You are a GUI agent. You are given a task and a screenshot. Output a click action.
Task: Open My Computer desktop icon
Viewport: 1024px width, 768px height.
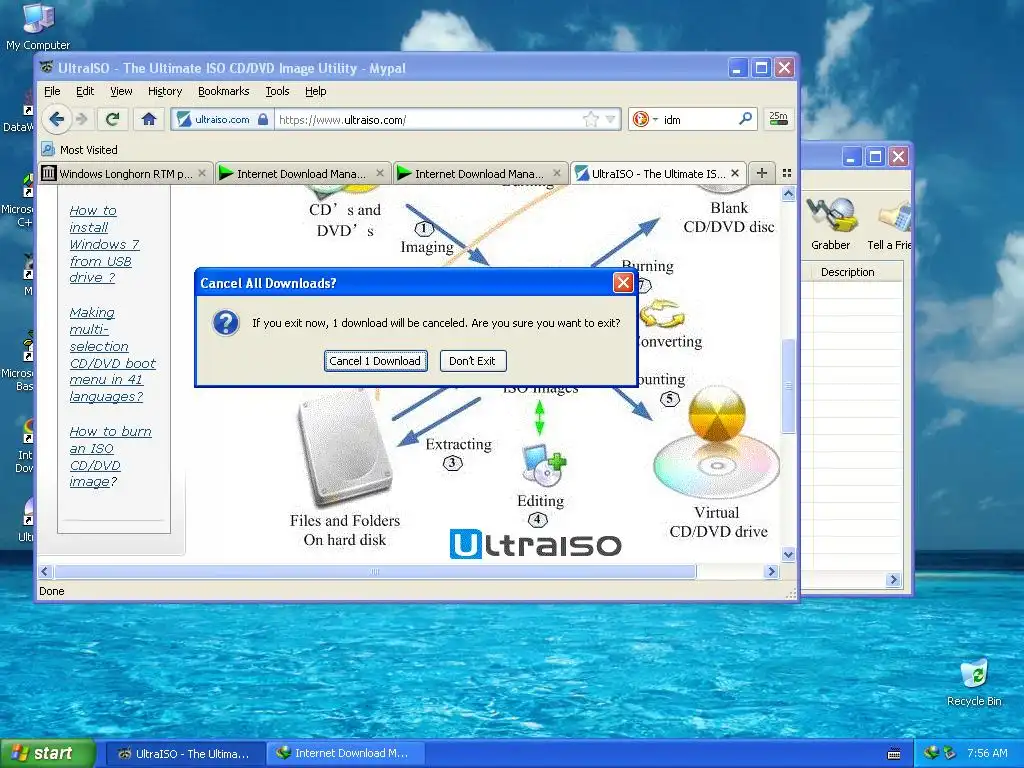click(x=38, y=26)
